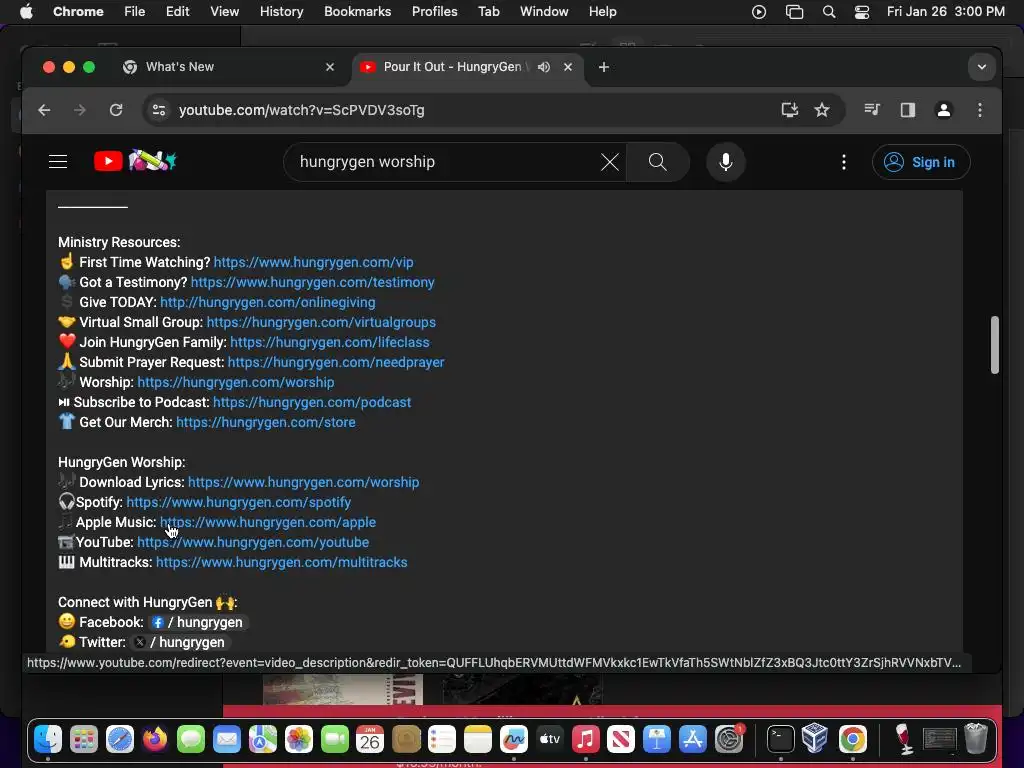Install app icon in address bar

click(x=790, y=110)
